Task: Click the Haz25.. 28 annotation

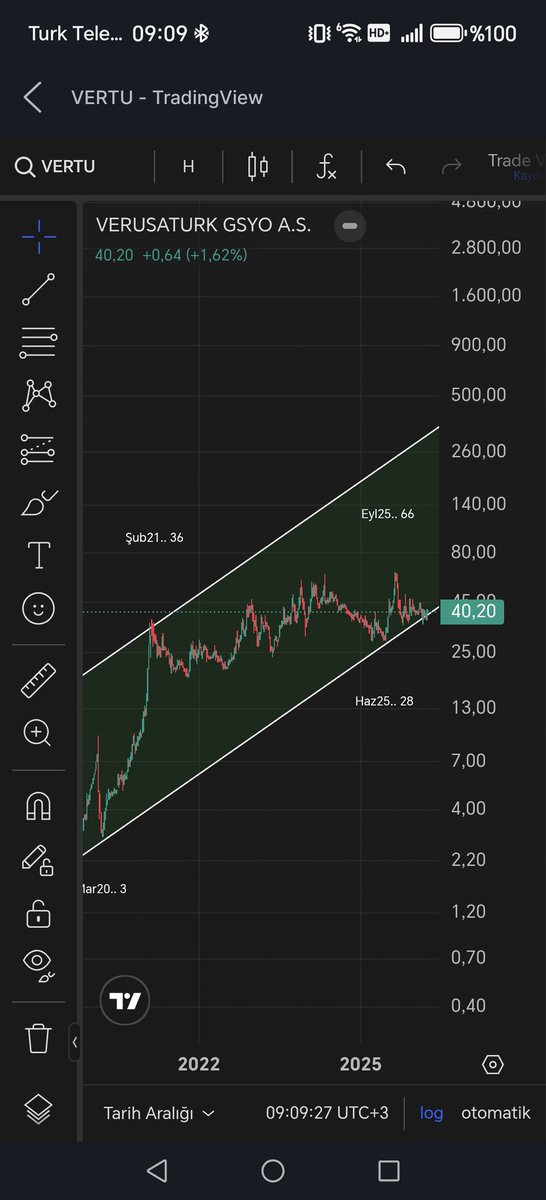Action: tap(384, 701)
